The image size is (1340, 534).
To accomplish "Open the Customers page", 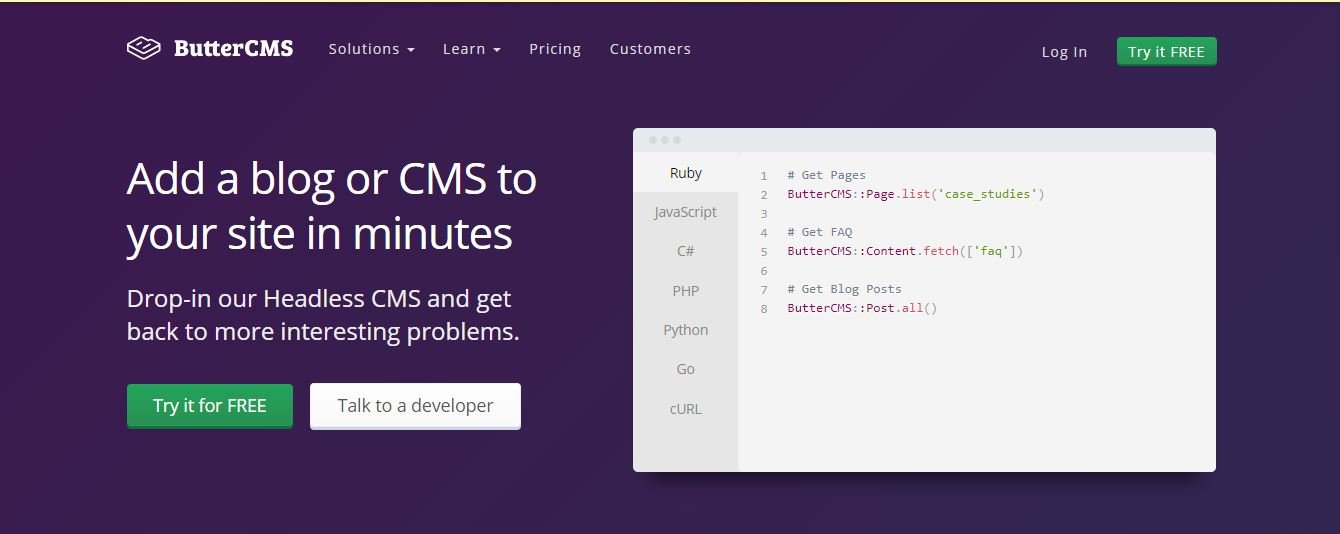I will pyautogui.click(x=650, y=49).
